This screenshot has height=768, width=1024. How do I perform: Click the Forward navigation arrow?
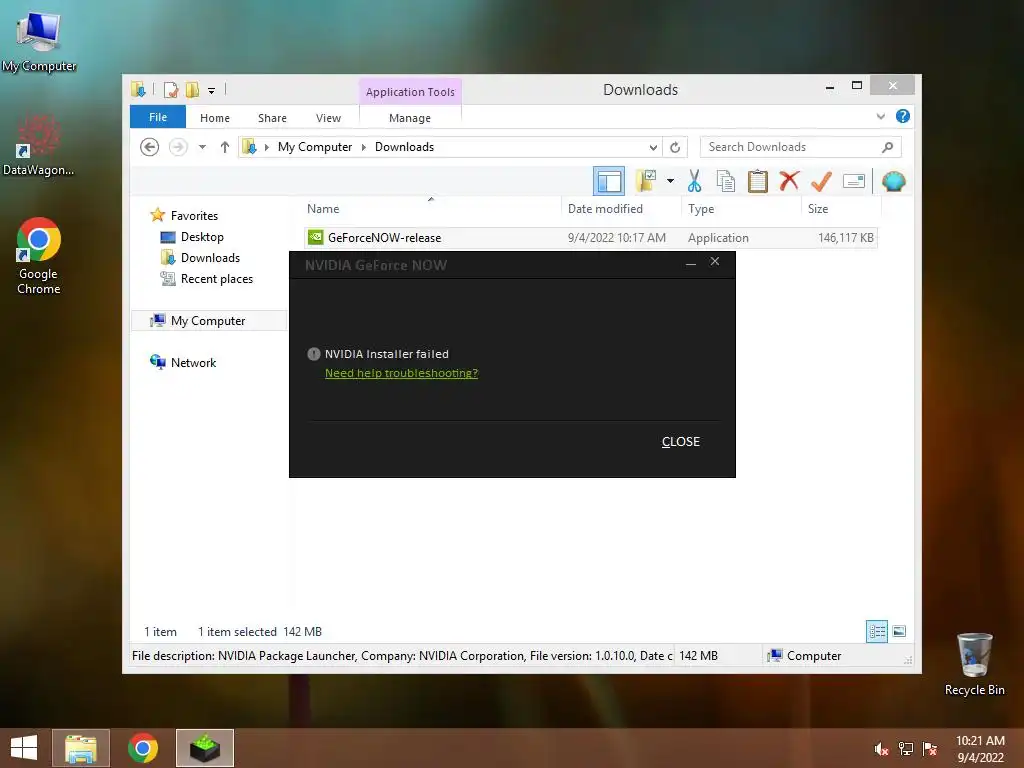click(x=178, y=147)
